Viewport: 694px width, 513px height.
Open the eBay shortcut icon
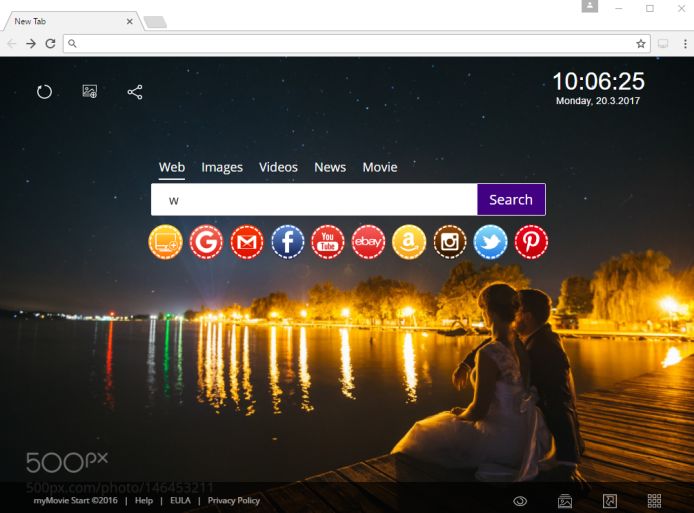click(368, 242)
